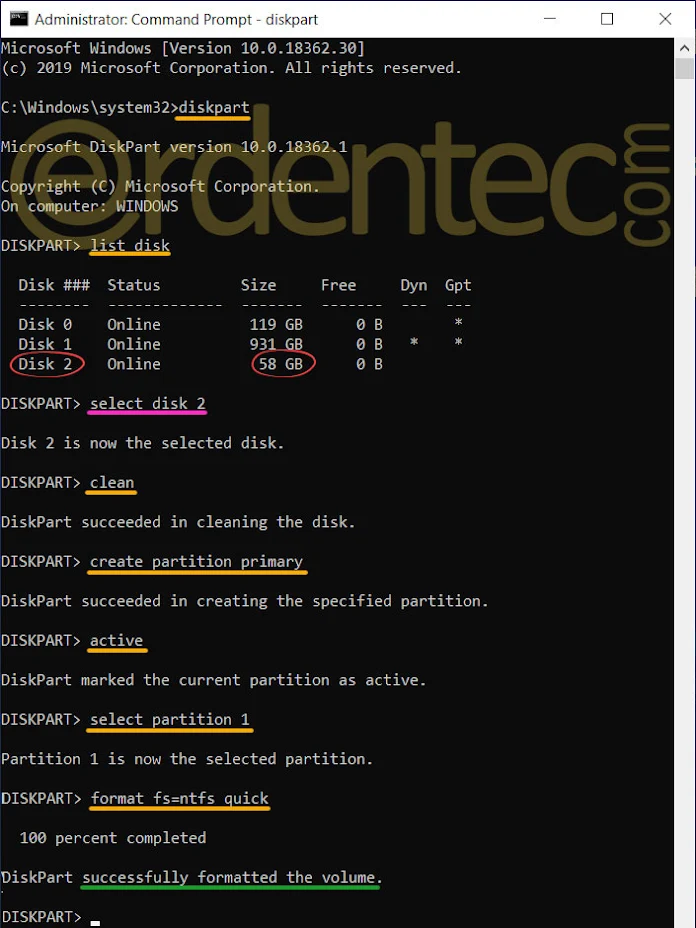Click the 'Disk 2' row entry
The height and width of the screenshot is (928, 696).
pos(45,364)
